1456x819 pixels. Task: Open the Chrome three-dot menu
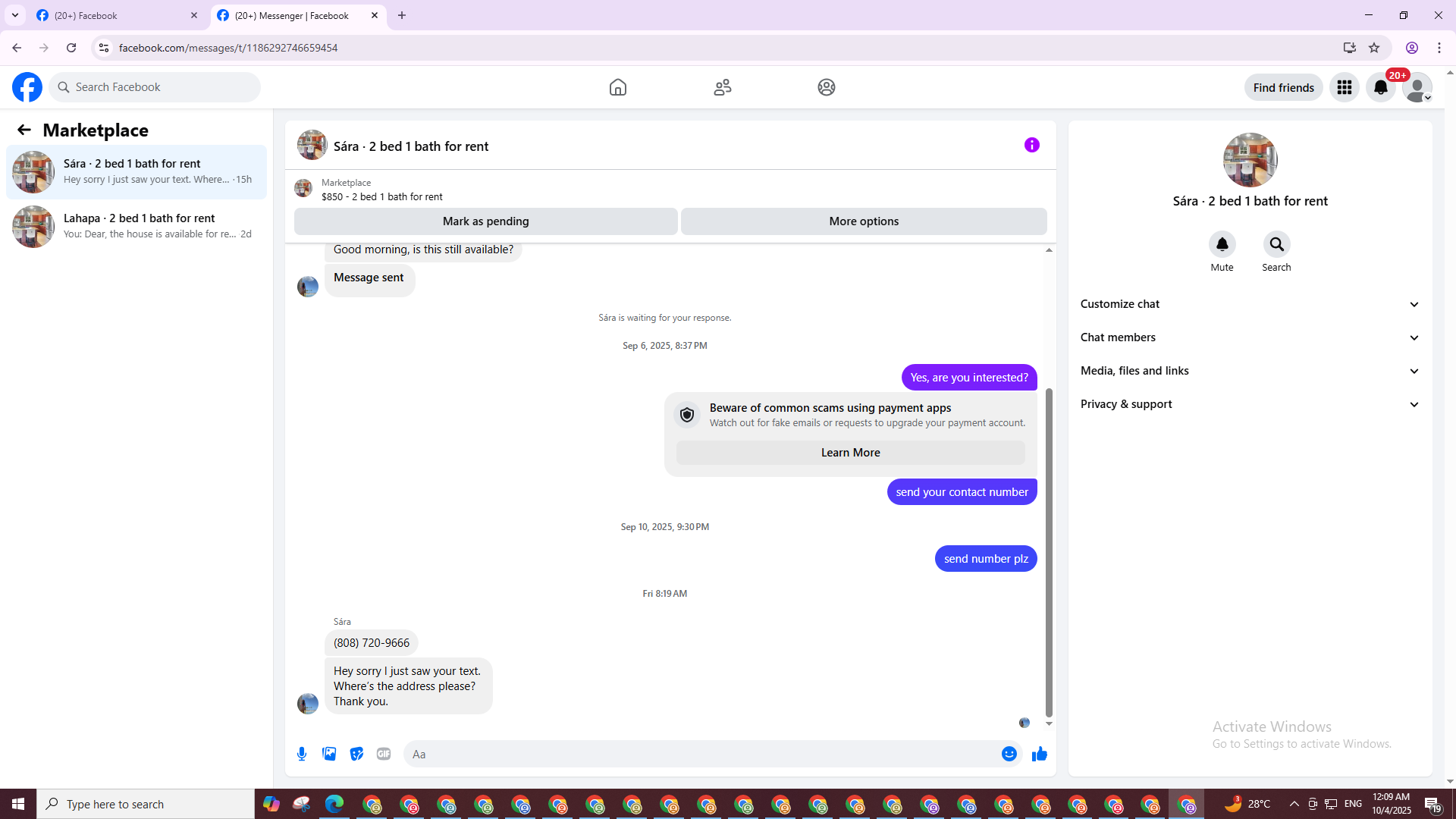click(1439, 48)
